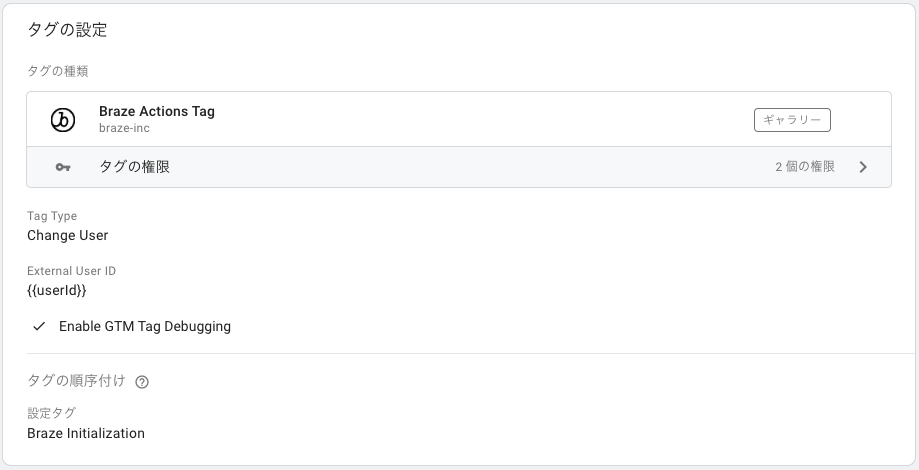
Task: Click the Braze Initialization setup tag
Action: pos(86,434)
